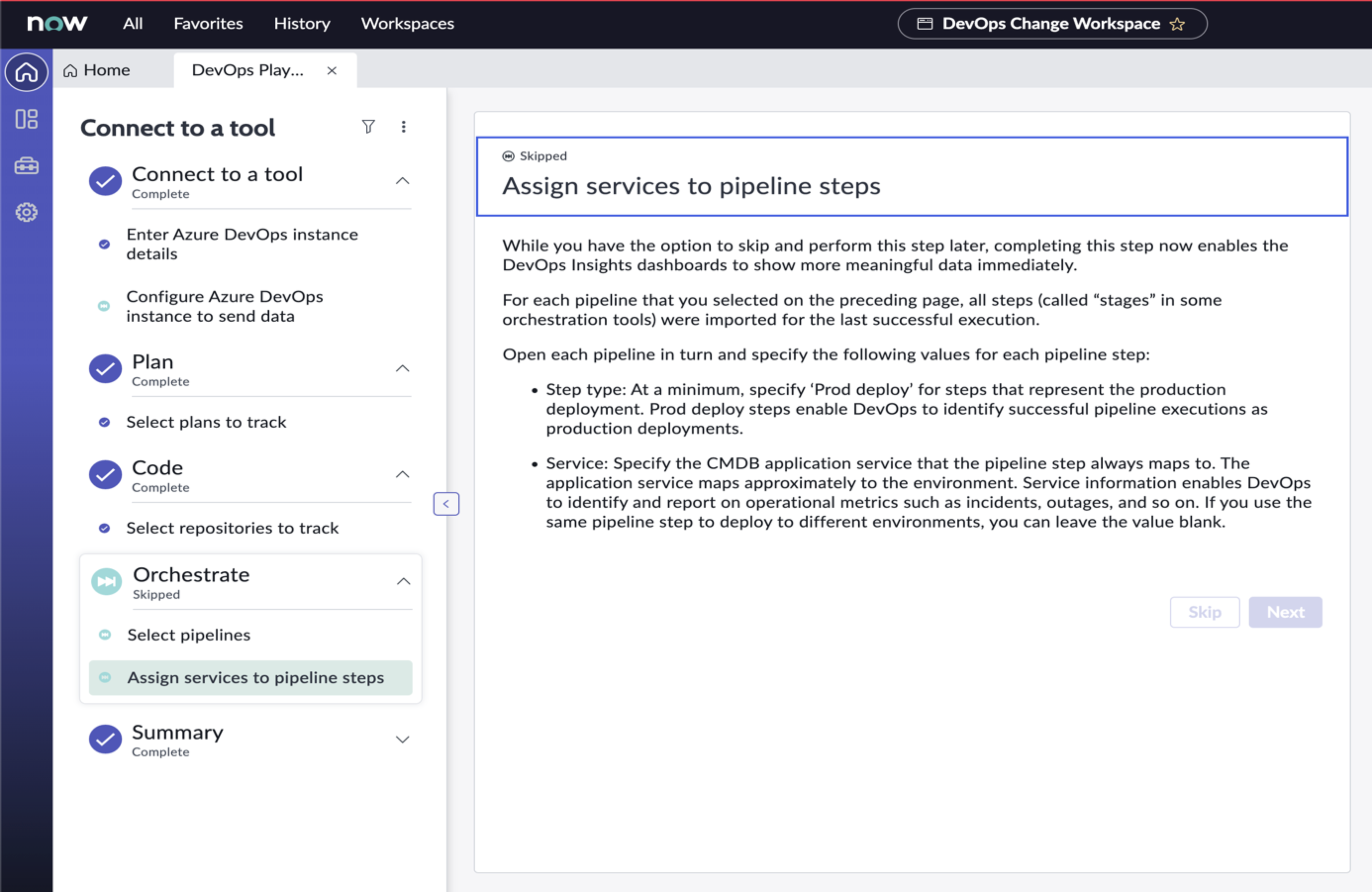Image resolution: width=1372 pixels, height=892 pixels.
Task: Click the Orchestrate skipped fast-forward icon
Action: point(106,581)
